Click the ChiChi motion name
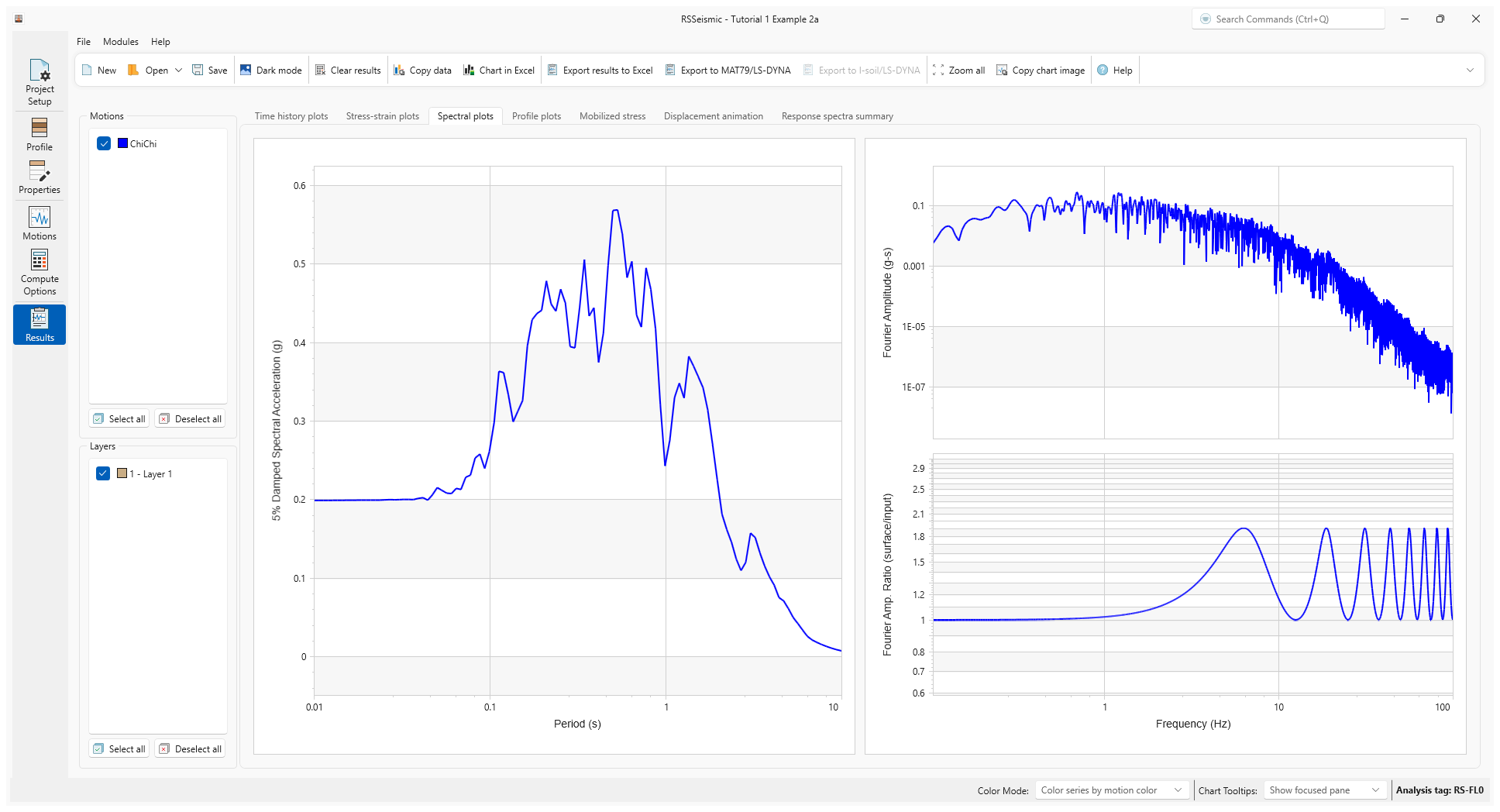The width and height of the screenshot is (1500, 812). (143, 143)
